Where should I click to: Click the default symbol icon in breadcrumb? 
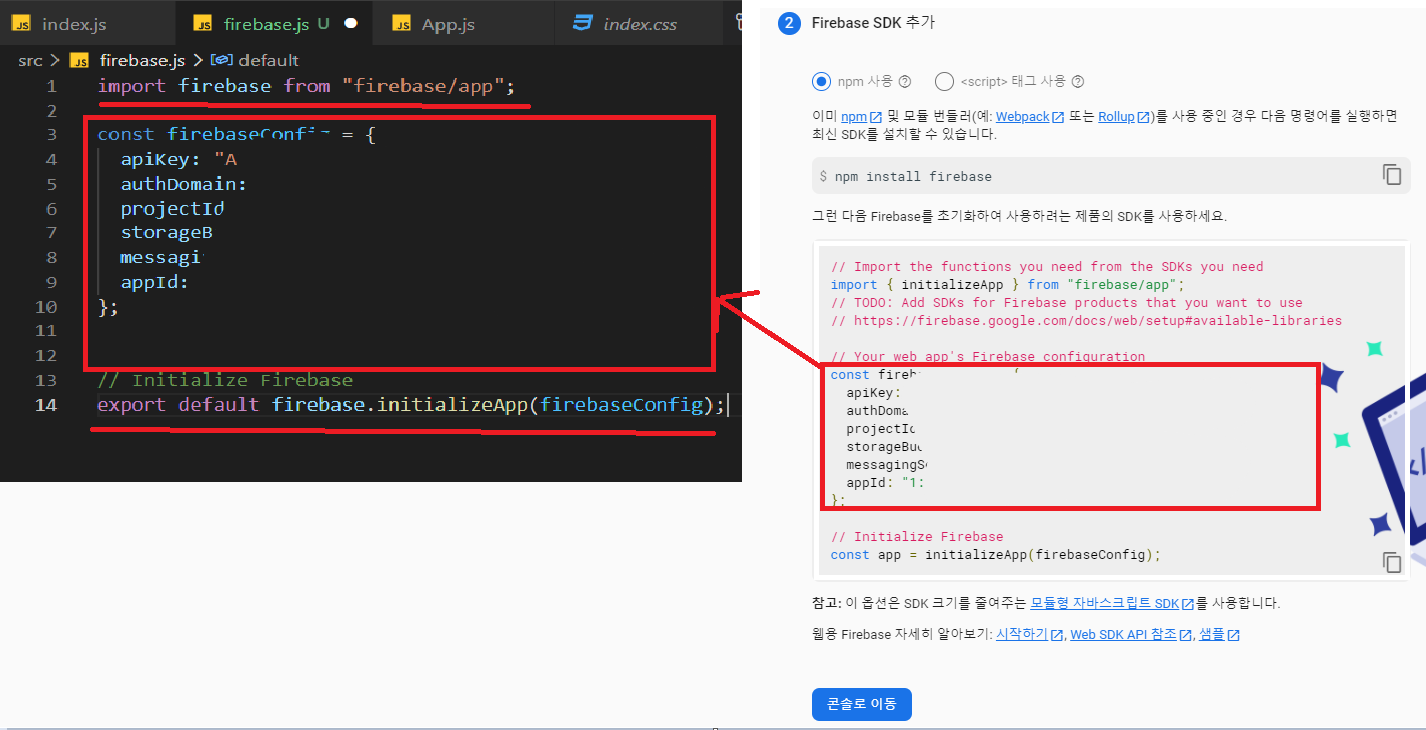(222, 60)
